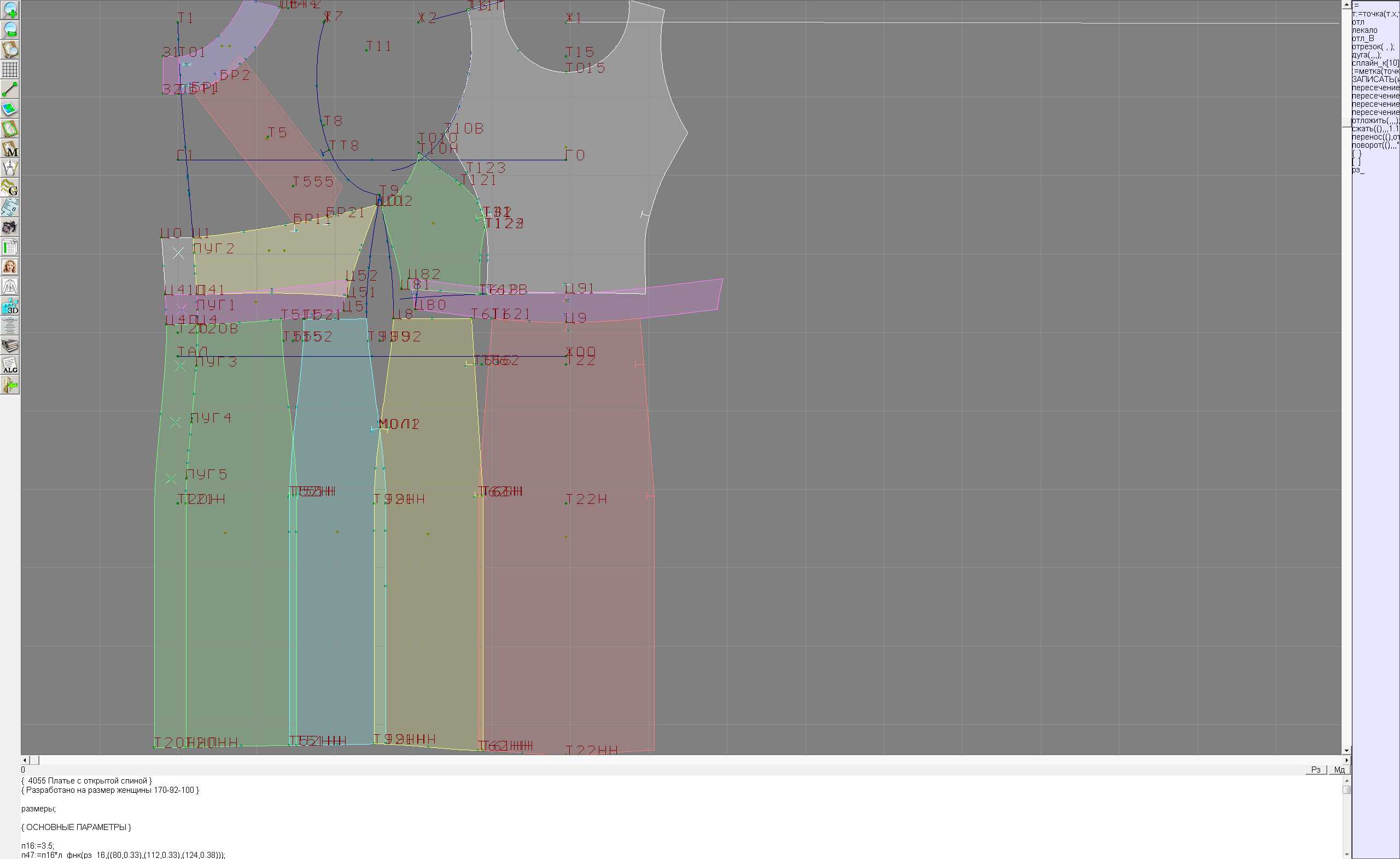This screenshot has width=1400, height=859.
Task: Click the stacked books library icon
Action: tap(10, 346)
